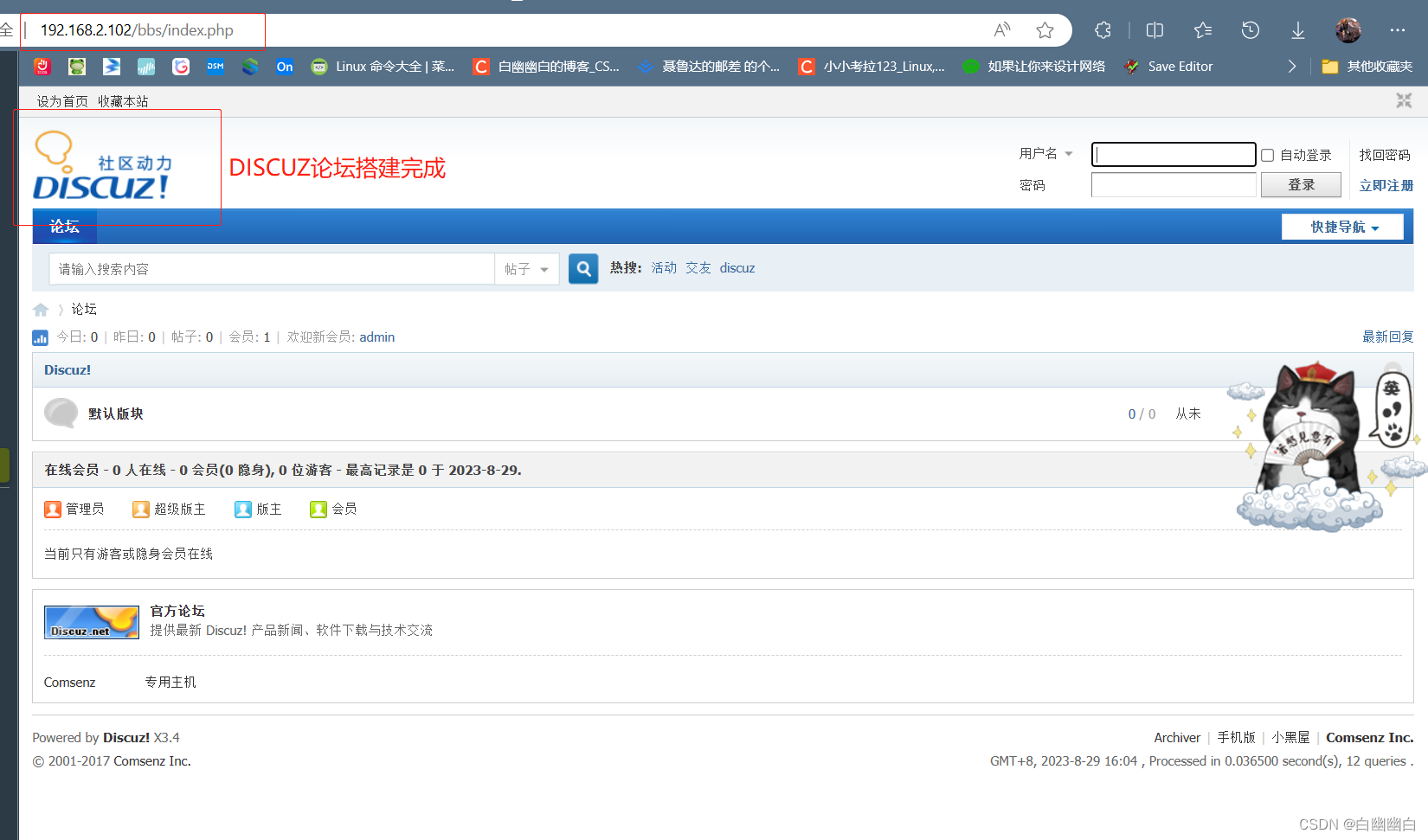
Task: Click the search content input box
Action: coord(272,269)
